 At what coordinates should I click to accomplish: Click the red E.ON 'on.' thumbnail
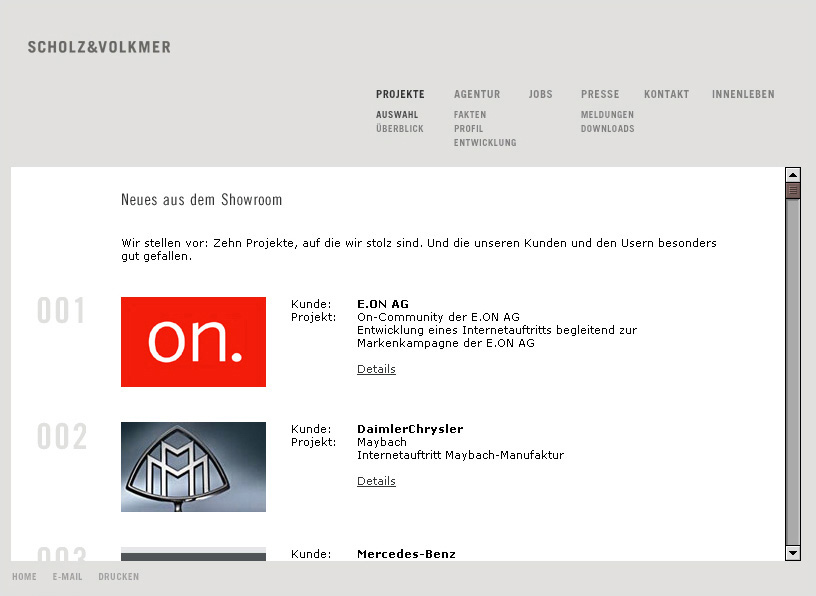193,342
